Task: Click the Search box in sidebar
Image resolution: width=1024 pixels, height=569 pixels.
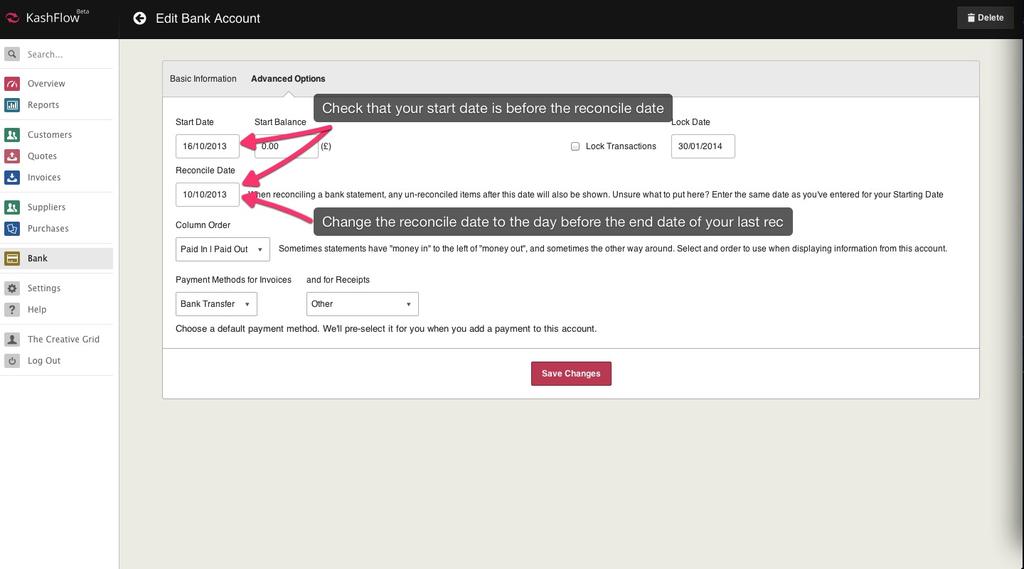Action: (65, 54)
